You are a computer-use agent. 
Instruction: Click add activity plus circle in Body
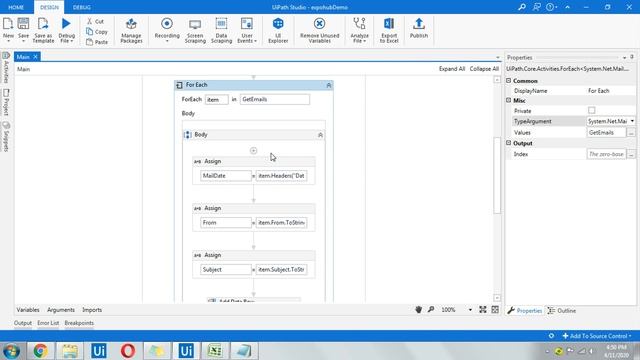tap(253, 151)
